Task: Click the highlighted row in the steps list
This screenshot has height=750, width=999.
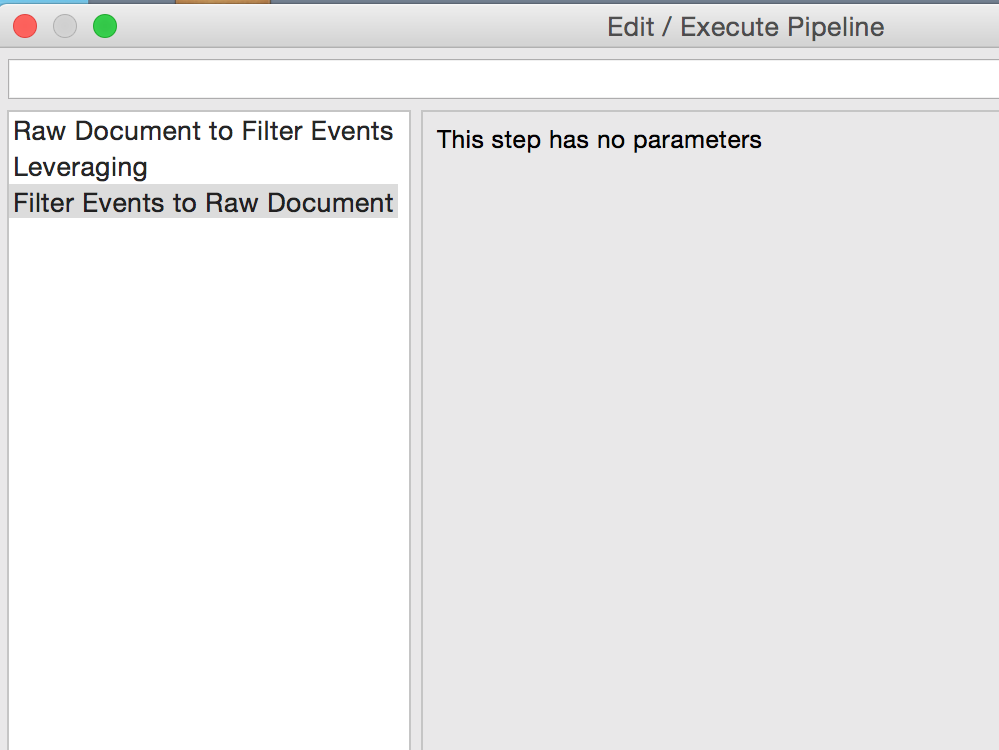Action: (x=203, y=203)
